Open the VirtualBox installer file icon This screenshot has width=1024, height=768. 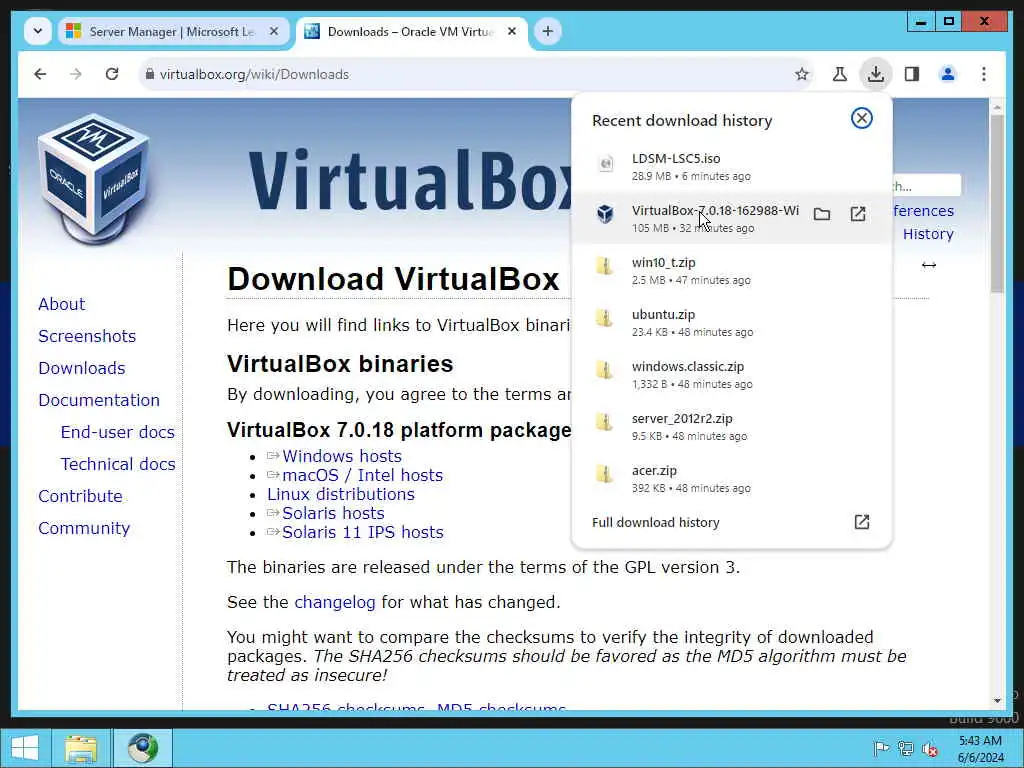coord(858,214)
